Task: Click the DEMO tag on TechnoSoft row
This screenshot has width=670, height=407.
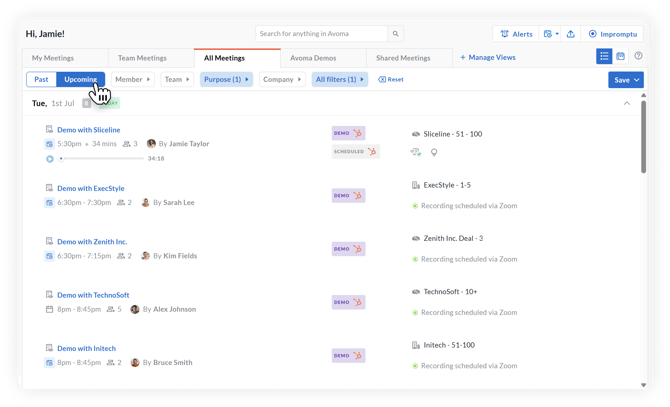Action: 348,302
